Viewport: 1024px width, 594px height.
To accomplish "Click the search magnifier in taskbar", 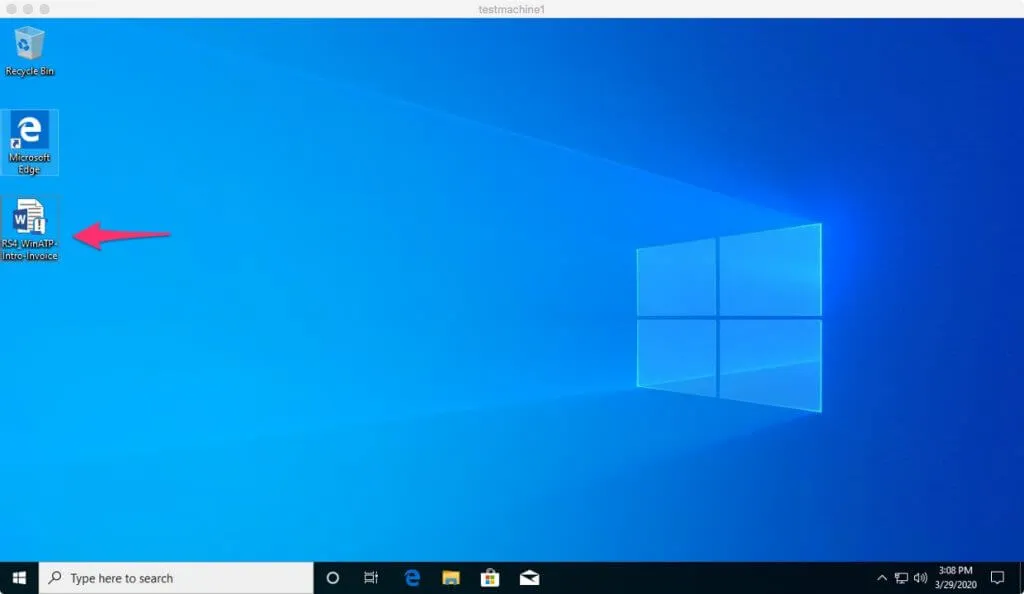I will [56, 578].
